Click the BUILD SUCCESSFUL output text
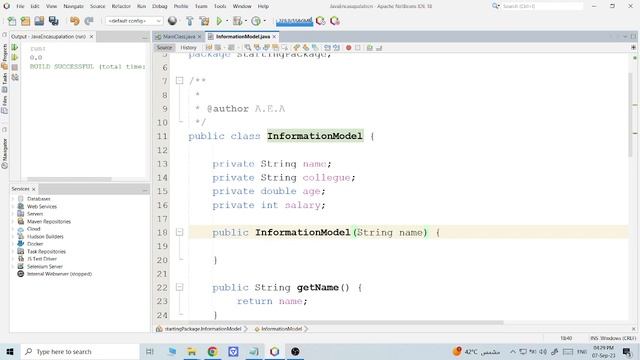Image resolution: width=640 pixels, height=360 pixels. pos(62,67)
